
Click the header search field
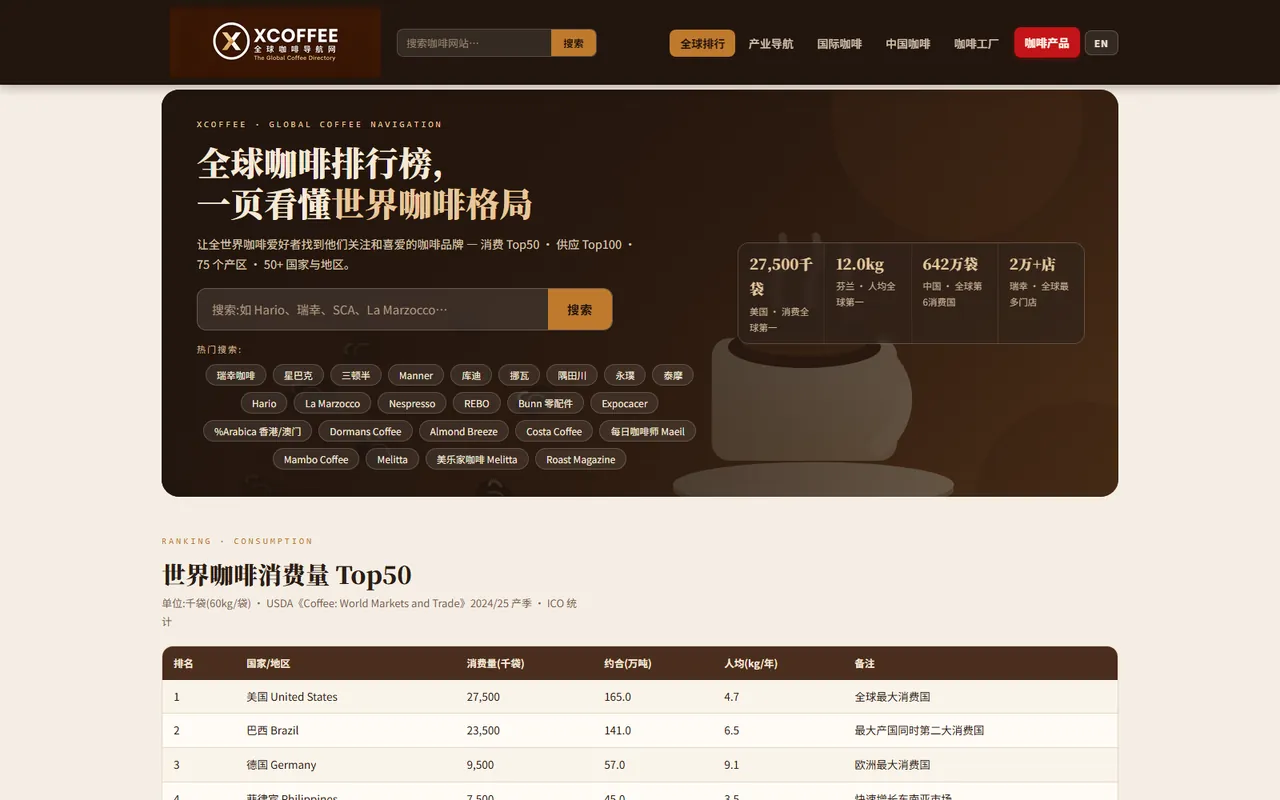point(474,43)
